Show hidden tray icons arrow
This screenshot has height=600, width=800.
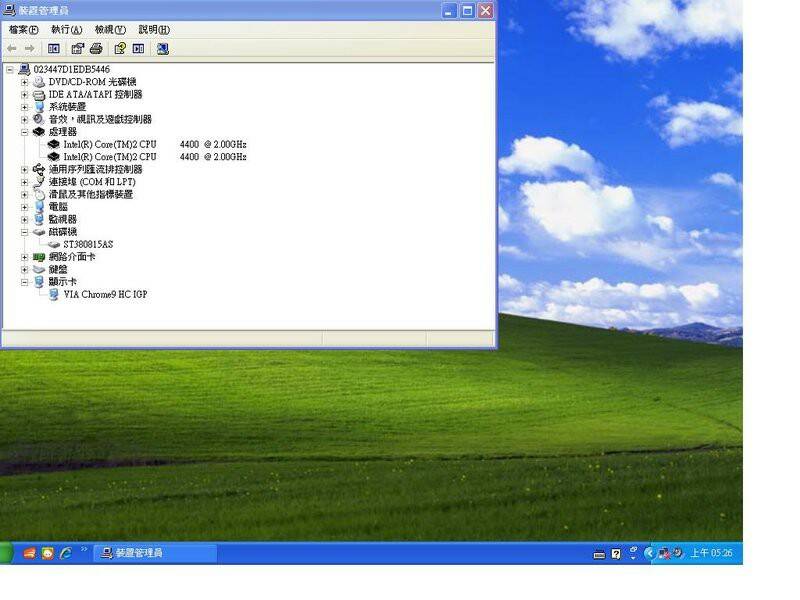[649, 553]
